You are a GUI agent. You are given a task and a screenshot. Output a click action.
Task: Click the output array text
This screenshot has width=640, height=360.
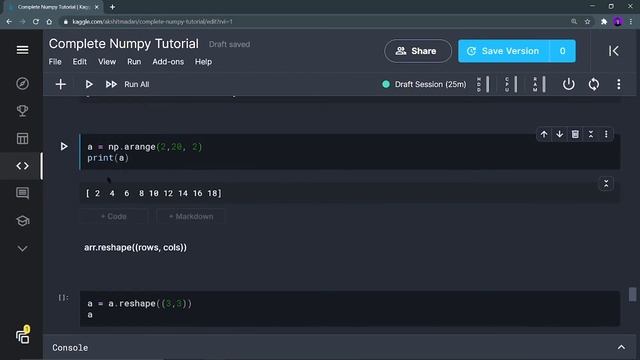point(153,193)
